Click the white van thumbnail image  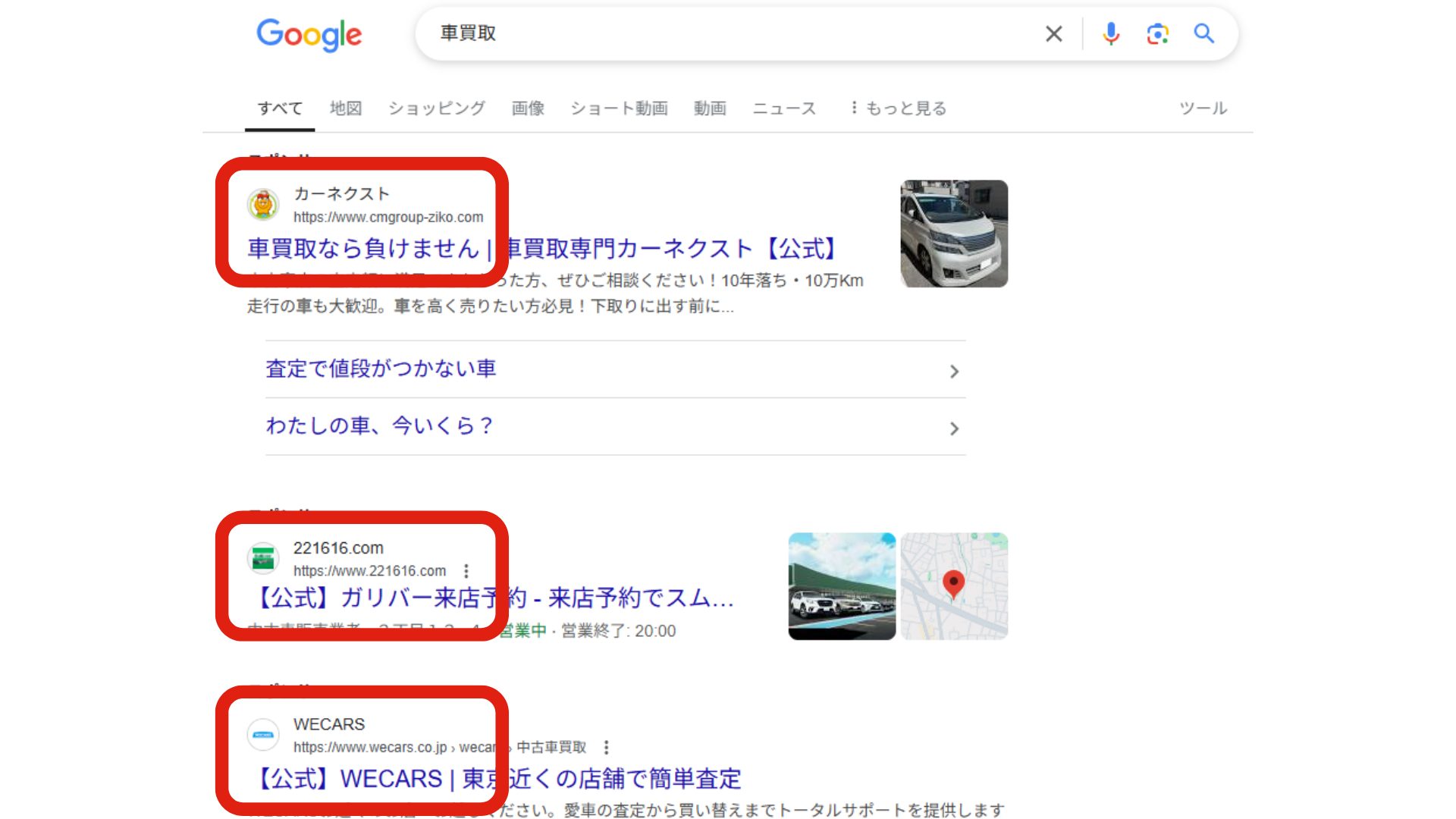click(954, 234)
